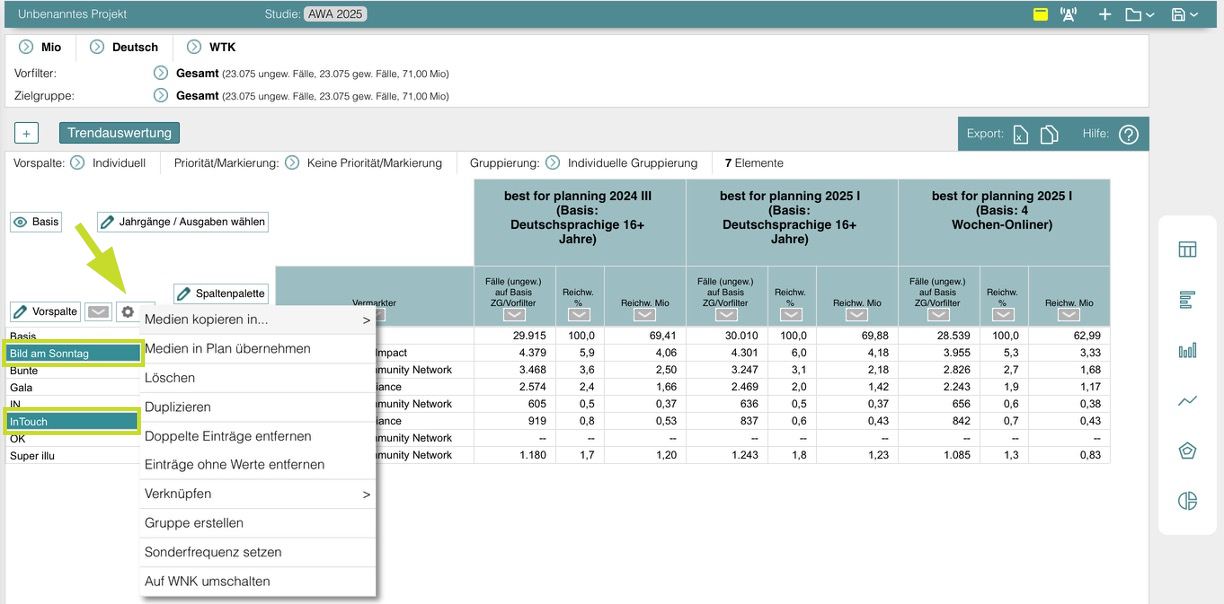Click the broadcast antenna icon
This screenshot has width=1224, height=604.
pyautogui.click(x=1069, y=15)
